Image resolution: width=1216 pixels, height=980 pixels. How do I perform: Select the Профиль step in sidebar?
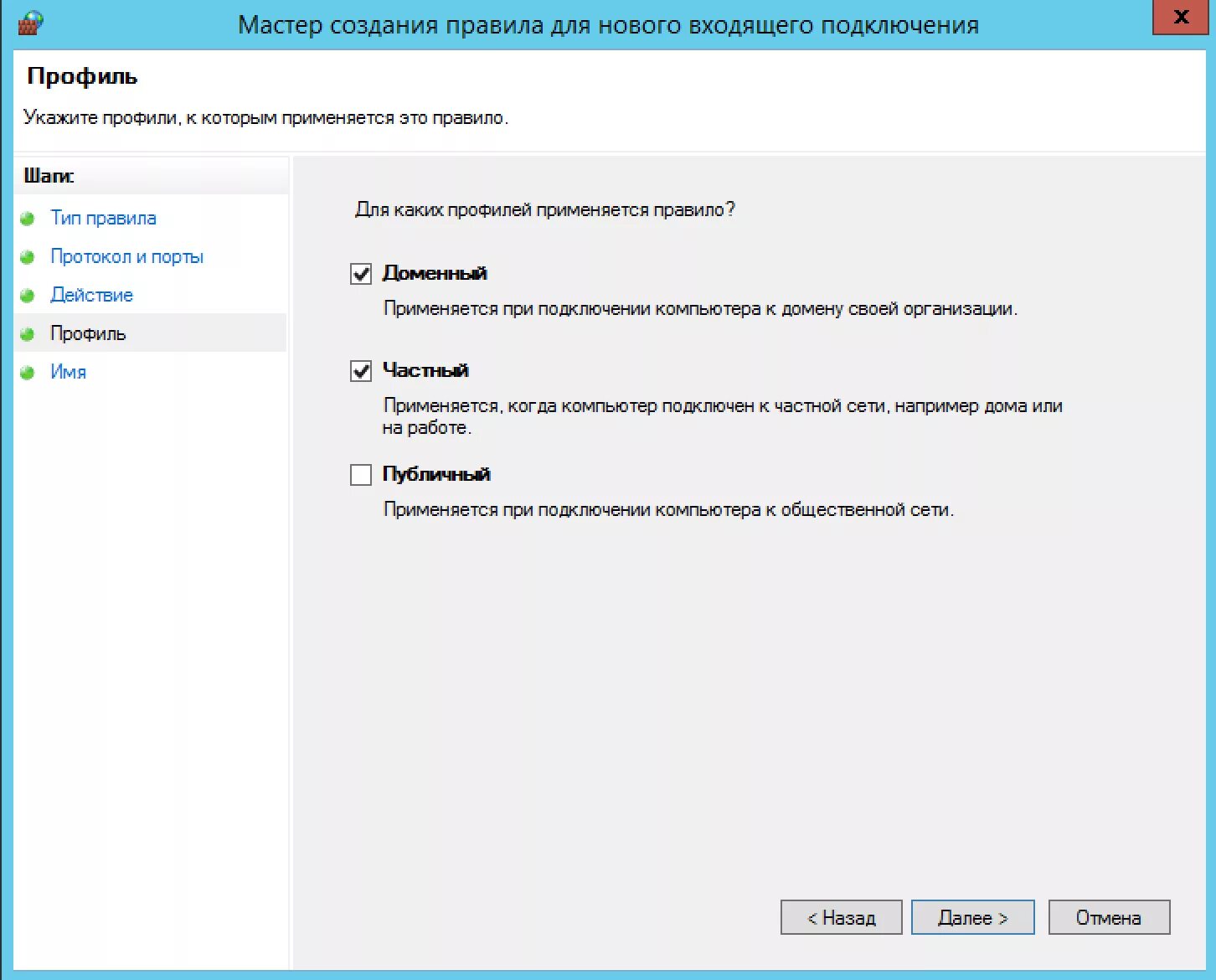coord(88,333)
